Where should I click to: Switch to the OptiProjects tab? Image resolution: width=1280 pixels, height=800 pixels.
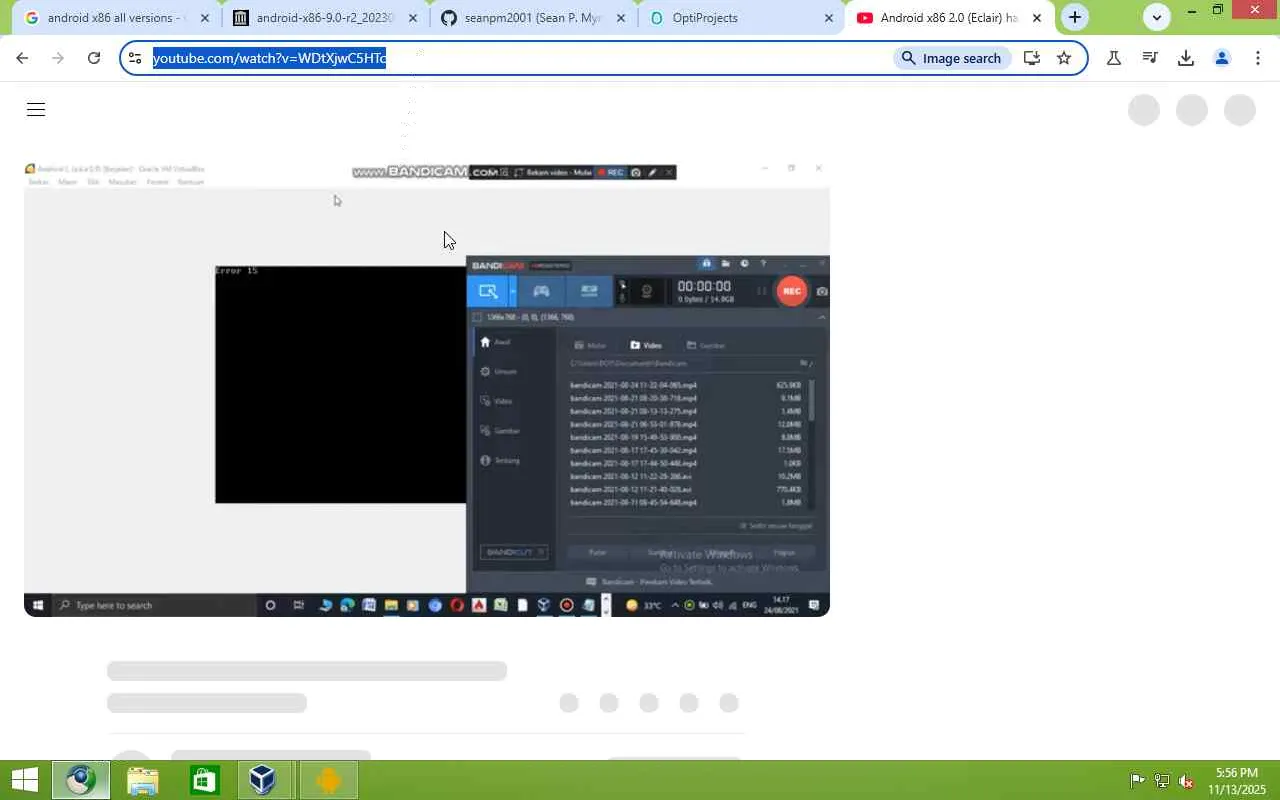click(741, 18)
